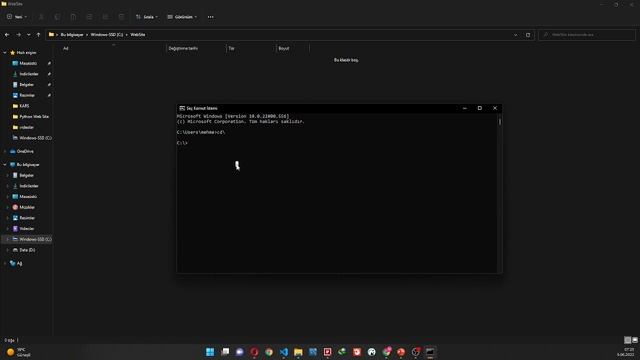Image resolution: width=640 pixels, height=360 pixels.
Task: Collapse the Bu bilgisayar tree node
Action: (x=5, y=164)
